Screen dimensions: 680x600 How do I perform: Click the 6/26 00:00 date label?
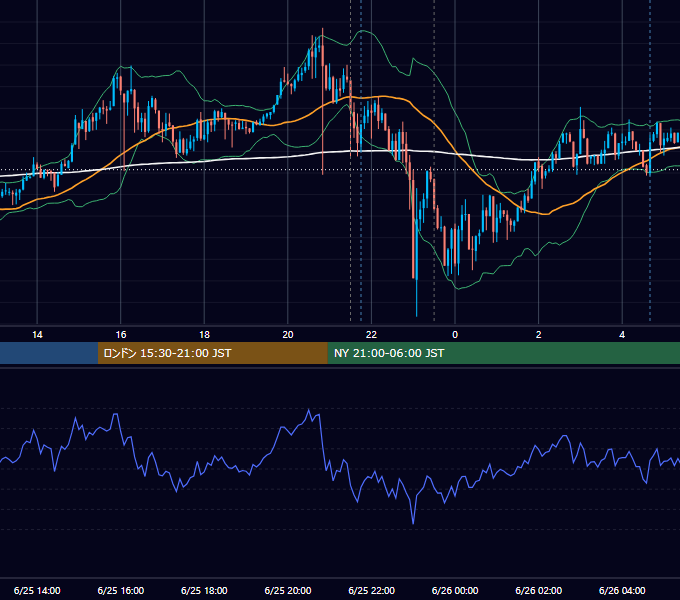455,590
